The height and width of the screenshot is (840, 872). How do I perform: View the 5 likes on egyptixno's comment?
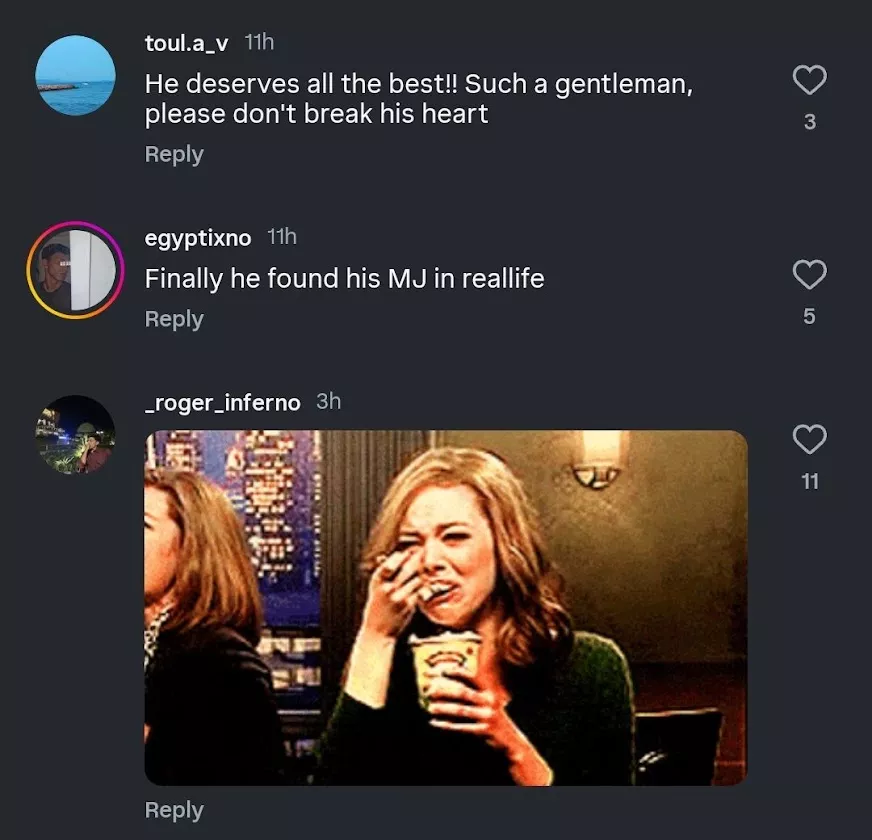[x=809, y=316]
